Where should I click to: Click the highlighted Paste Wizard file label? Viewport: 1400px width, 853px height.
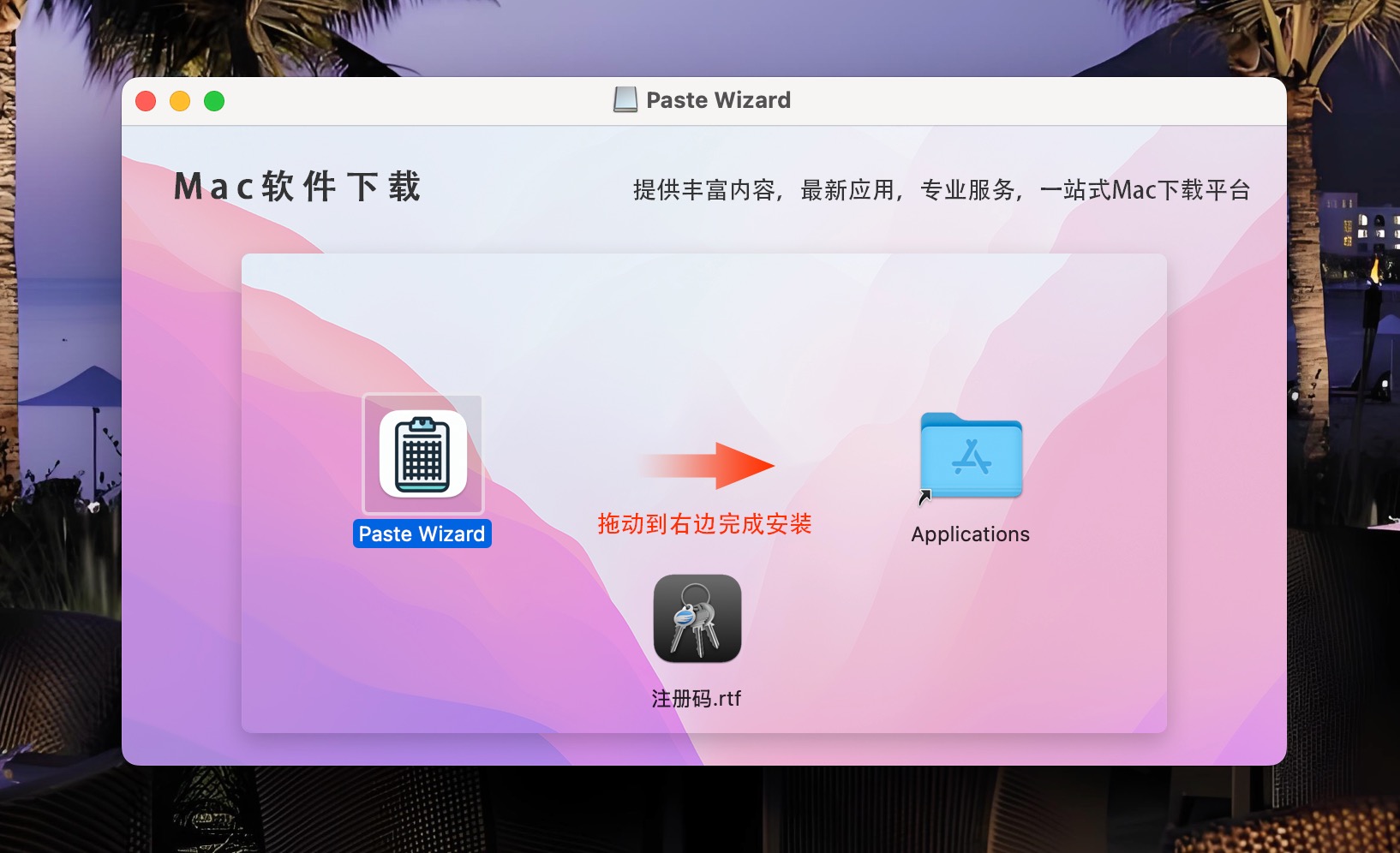pos(422,534)
